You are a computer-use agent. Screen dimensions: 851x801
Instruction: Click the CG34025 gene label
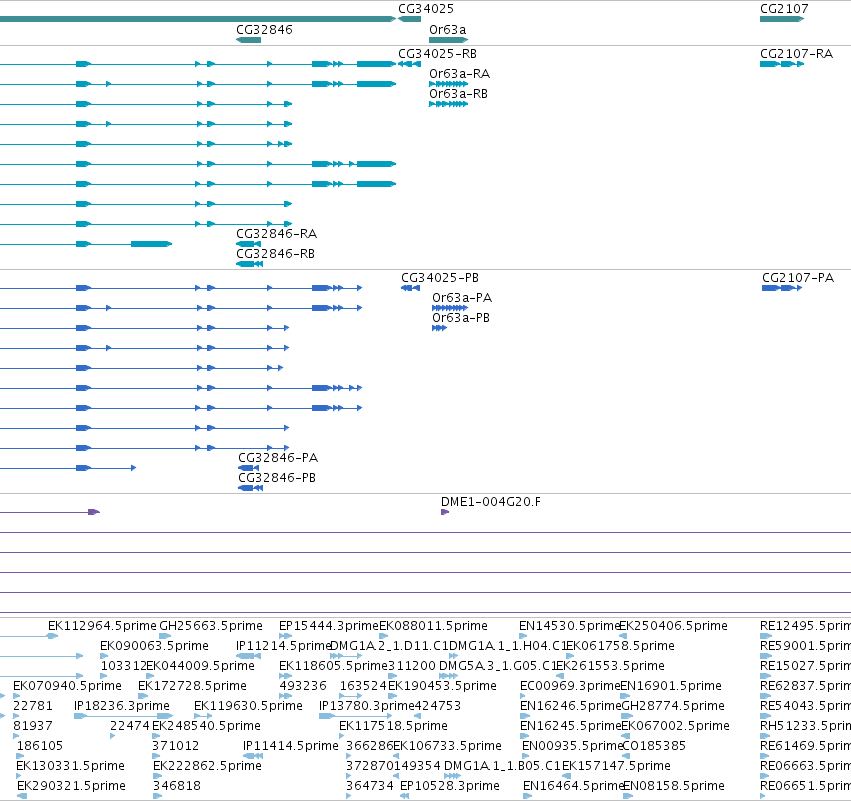pos(426,9)
